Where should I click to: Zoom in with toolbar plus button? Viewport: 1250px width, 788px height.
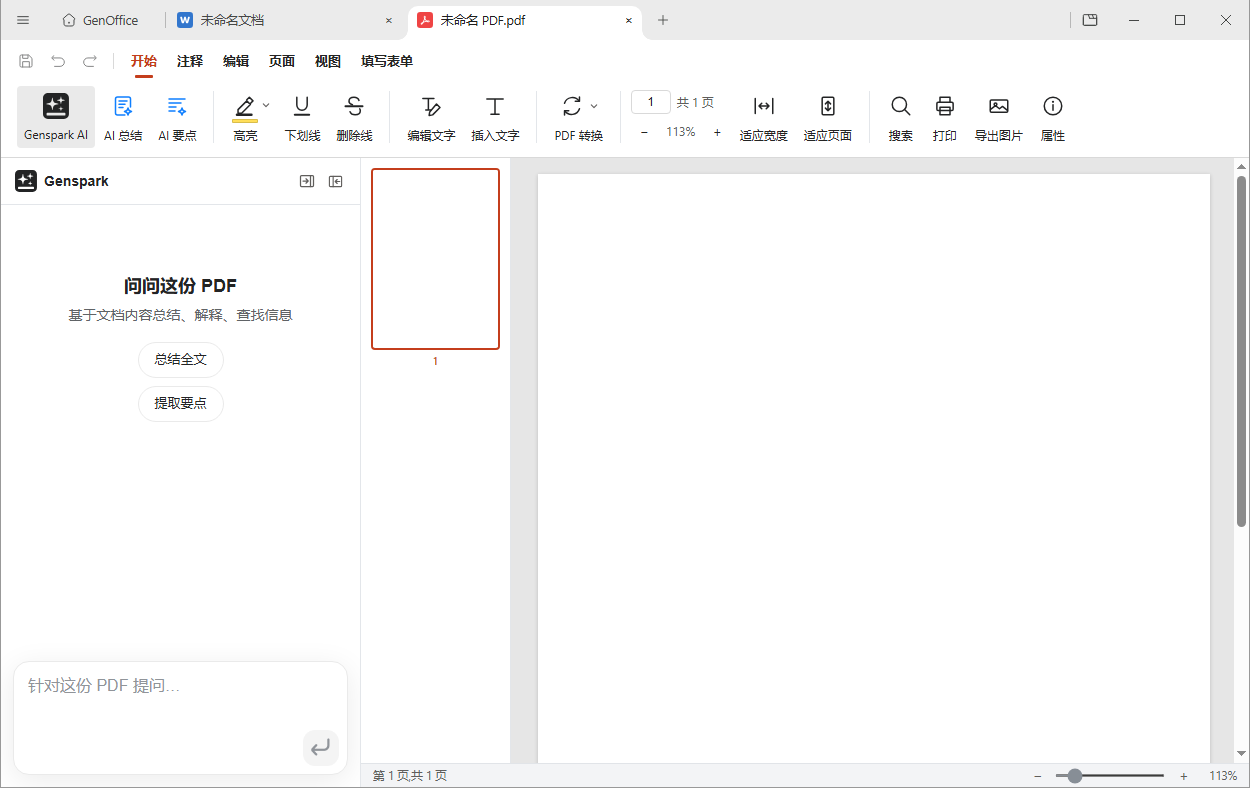coord(717,132)
